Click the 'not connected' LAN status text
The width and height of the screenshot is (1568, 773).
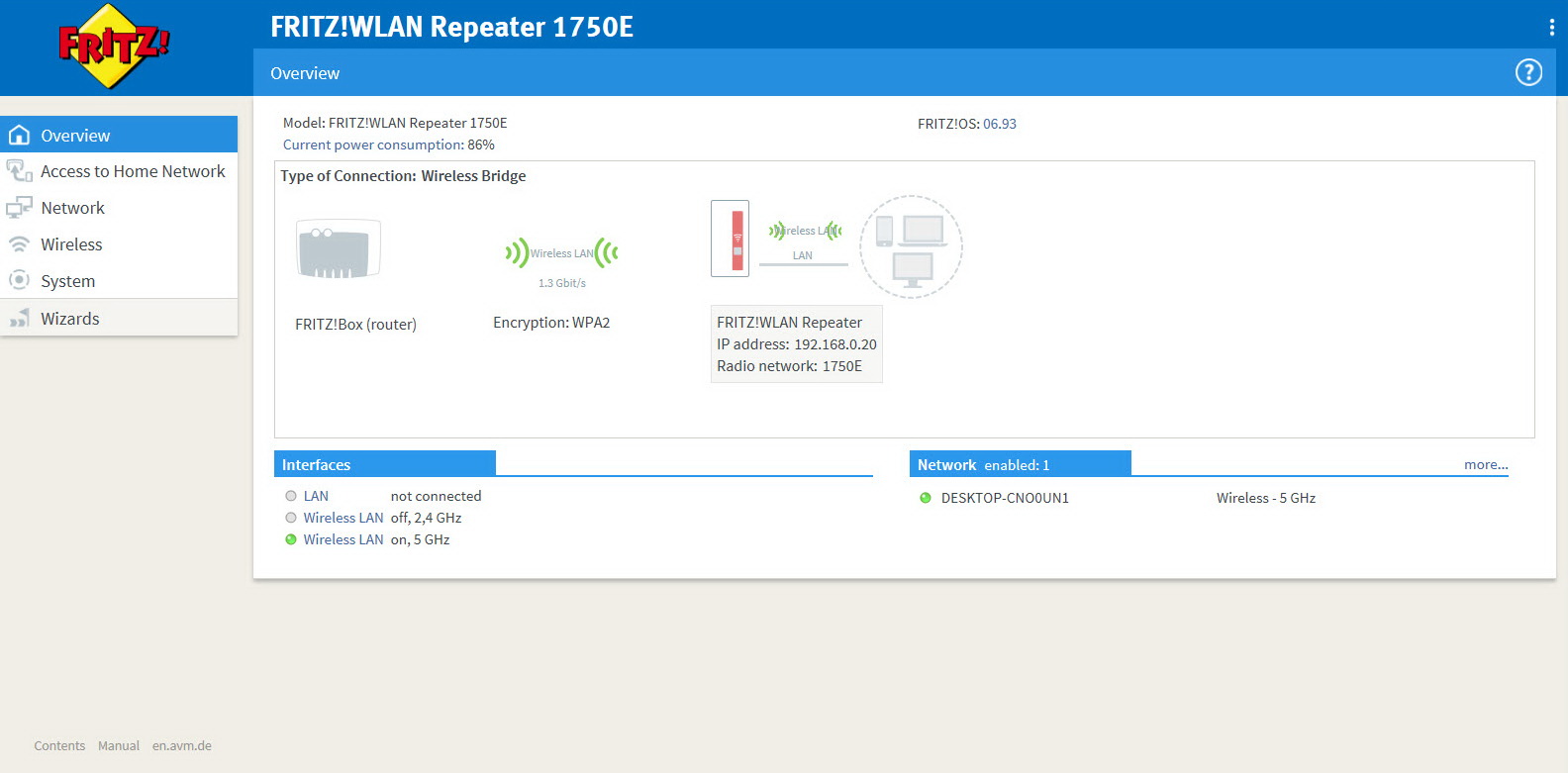(437, 496)
